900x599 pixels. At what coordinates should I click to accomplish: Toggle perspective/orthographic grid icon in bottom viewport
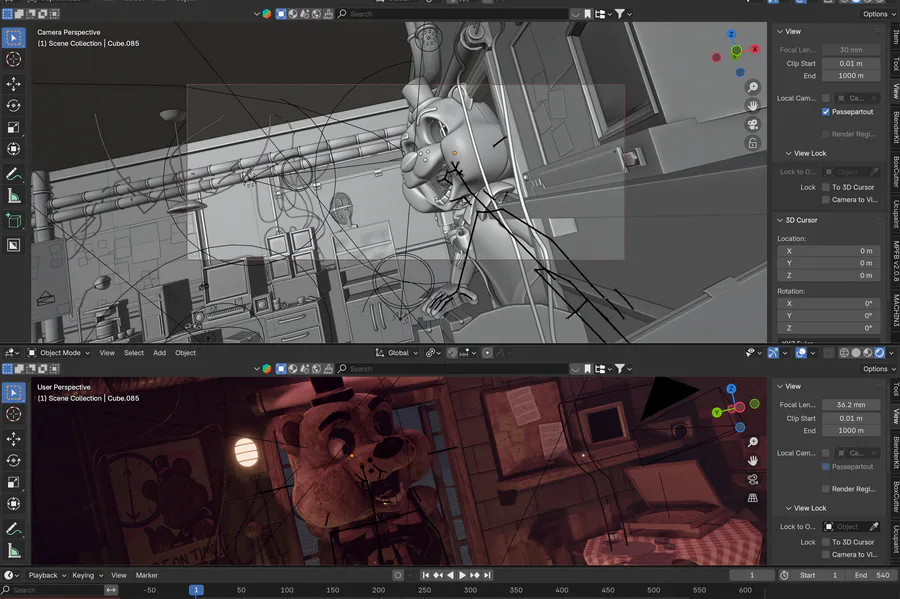752,498
